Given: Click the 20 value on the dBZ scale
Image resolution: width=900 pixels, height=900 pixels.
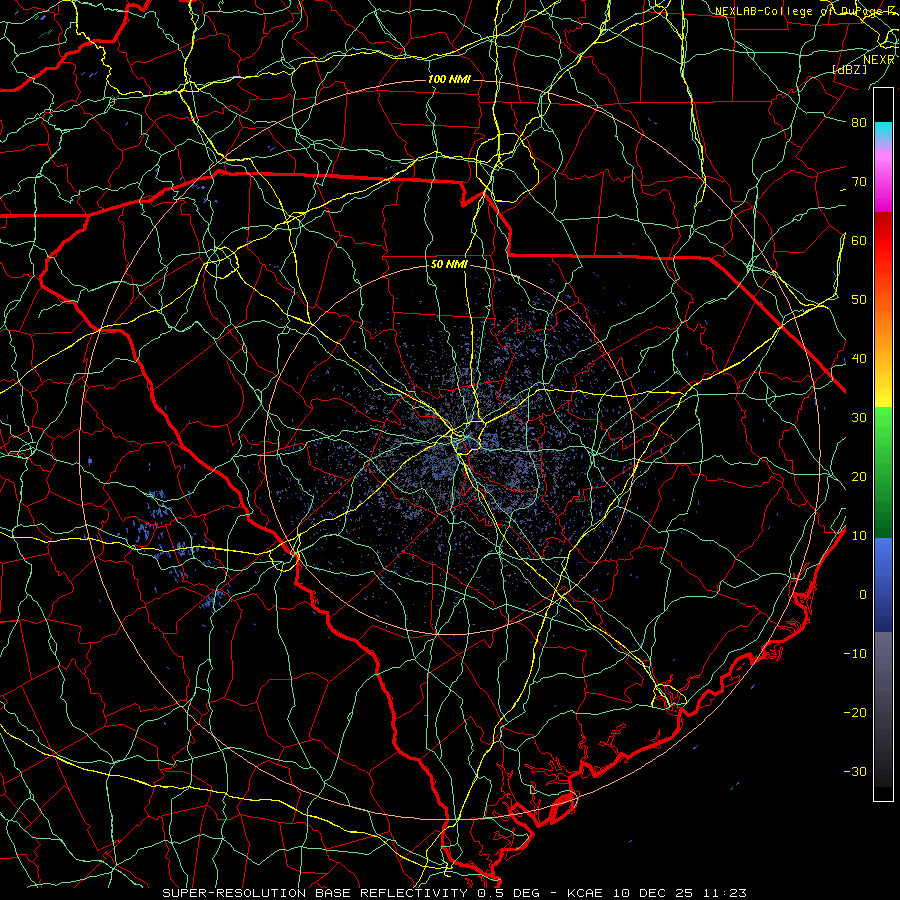Looking at the screenshot, I should (859, 476).
